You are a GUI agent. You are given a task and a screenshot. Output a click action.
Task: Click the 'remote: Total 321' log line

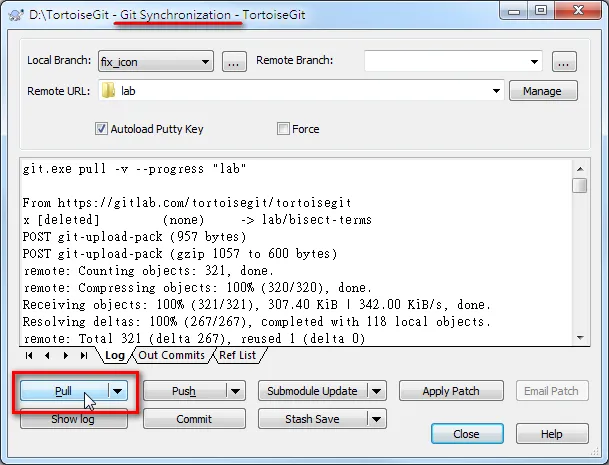point(194,339)
